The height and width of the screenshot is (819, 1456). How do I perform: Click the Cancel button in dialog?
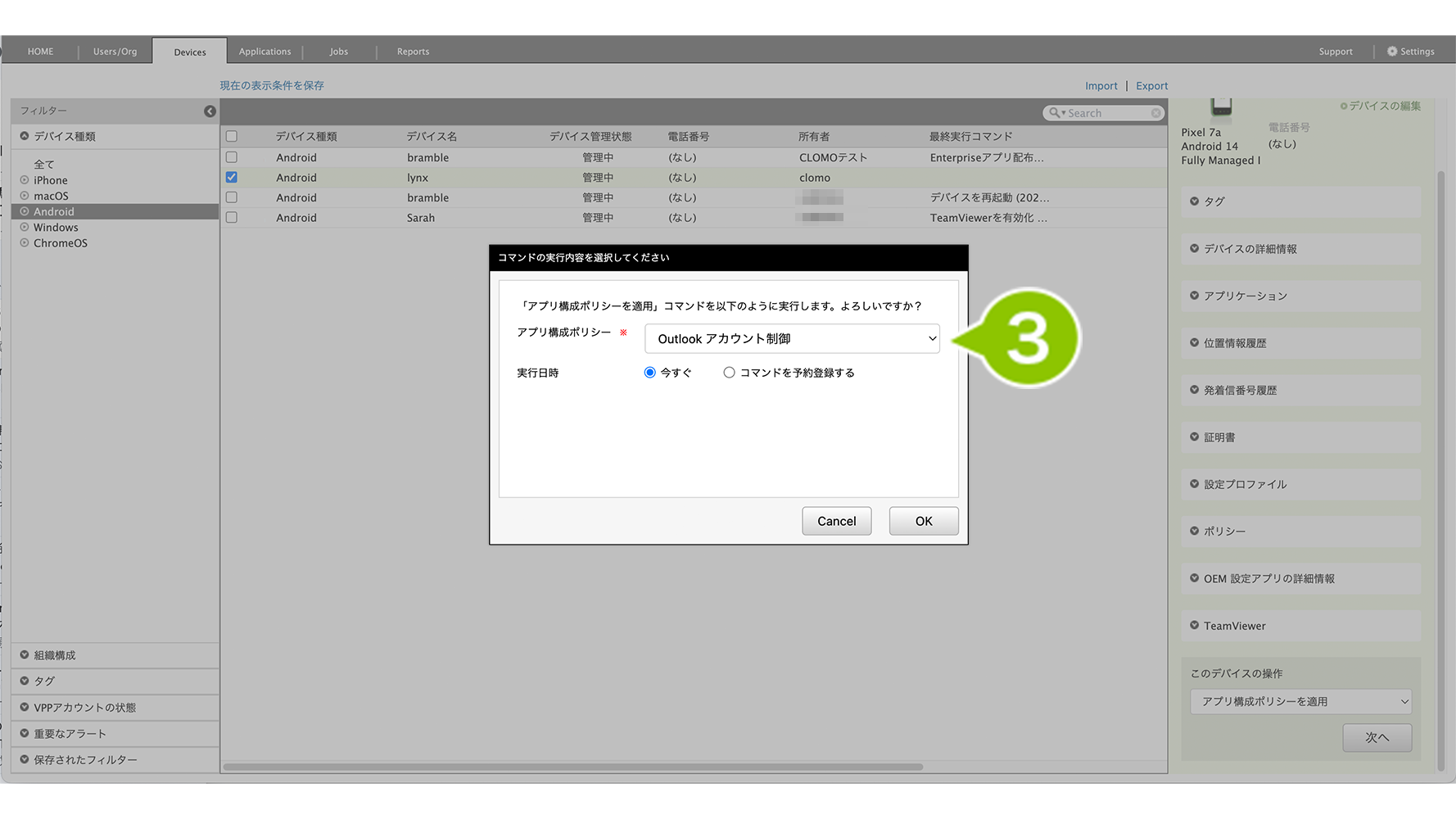[836, 521]
